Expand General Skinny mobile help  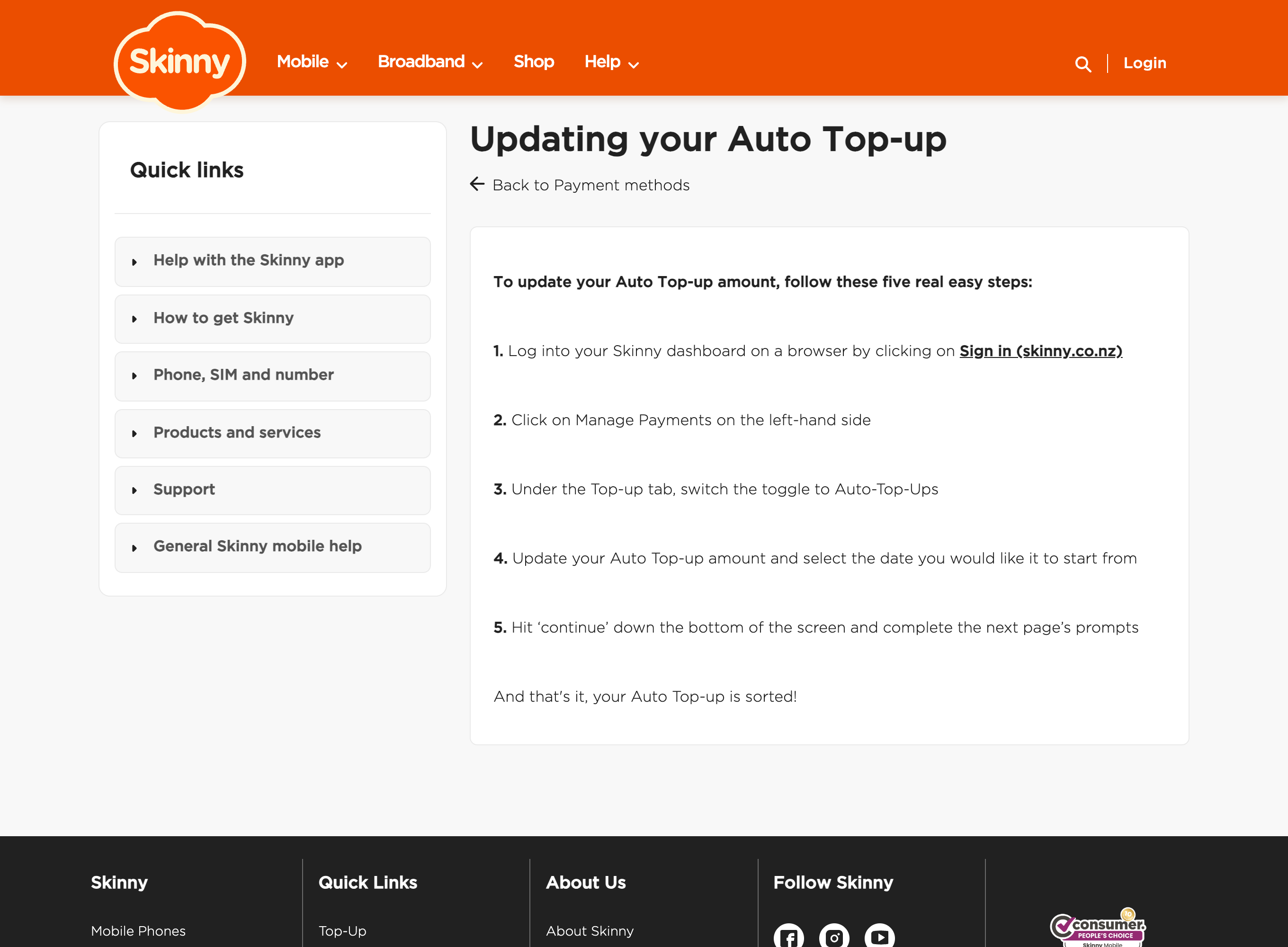272,547
